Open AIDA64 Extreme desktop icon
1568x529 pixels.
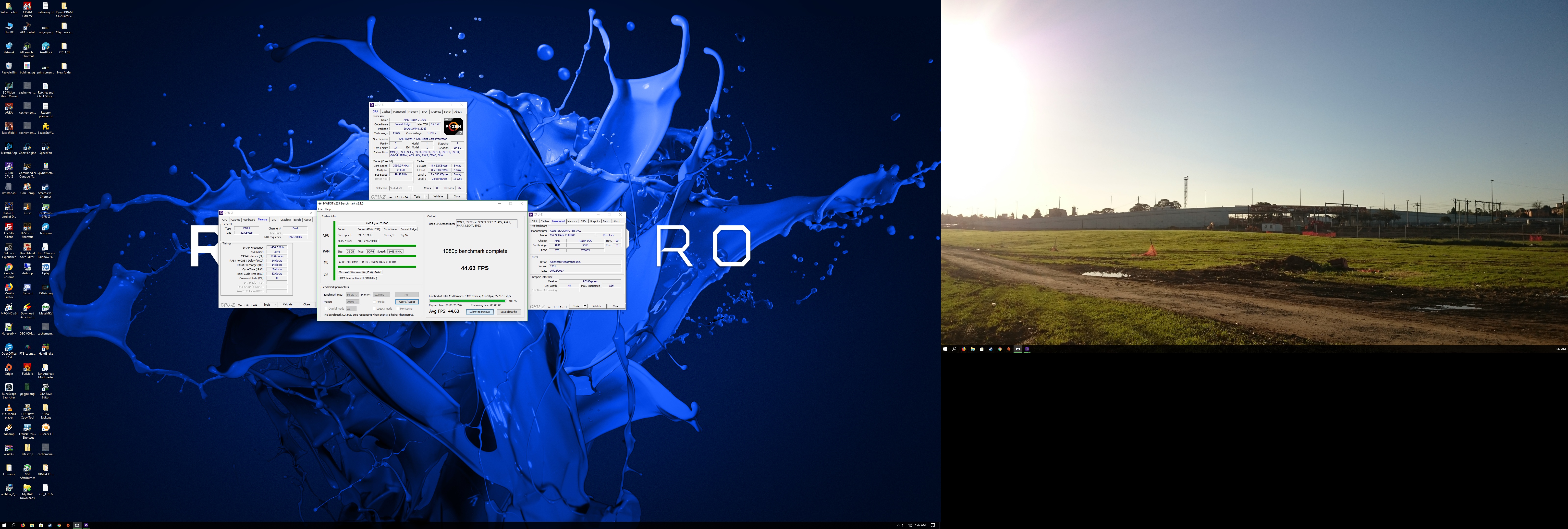click(x=27, y=9)
